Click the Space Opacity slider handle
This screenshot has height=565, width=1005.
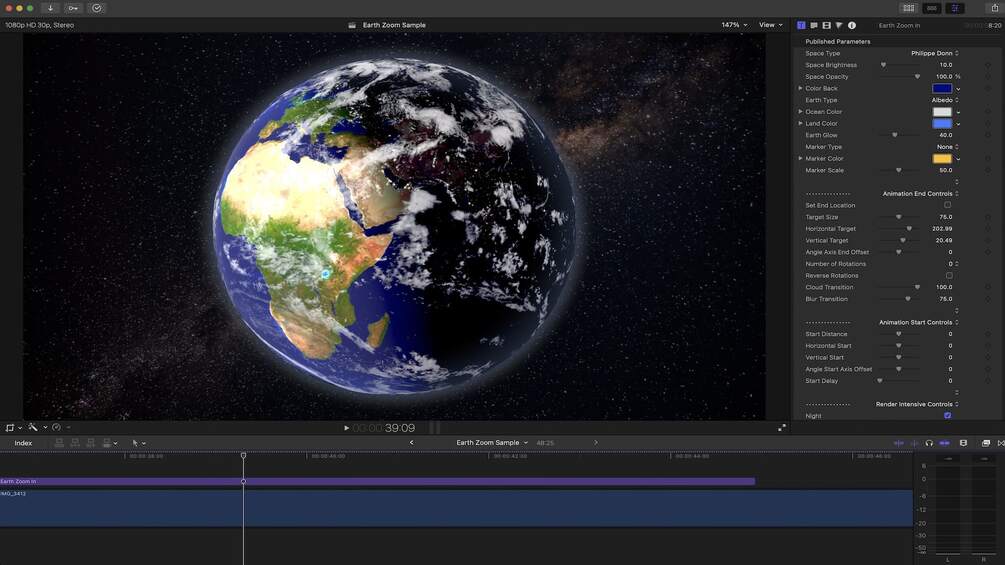[x=917, y=76]
